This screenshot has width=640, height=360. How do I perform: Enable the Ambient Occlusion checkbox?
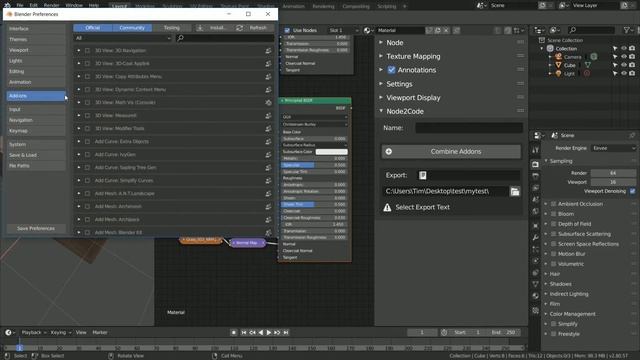click(553, 204)
